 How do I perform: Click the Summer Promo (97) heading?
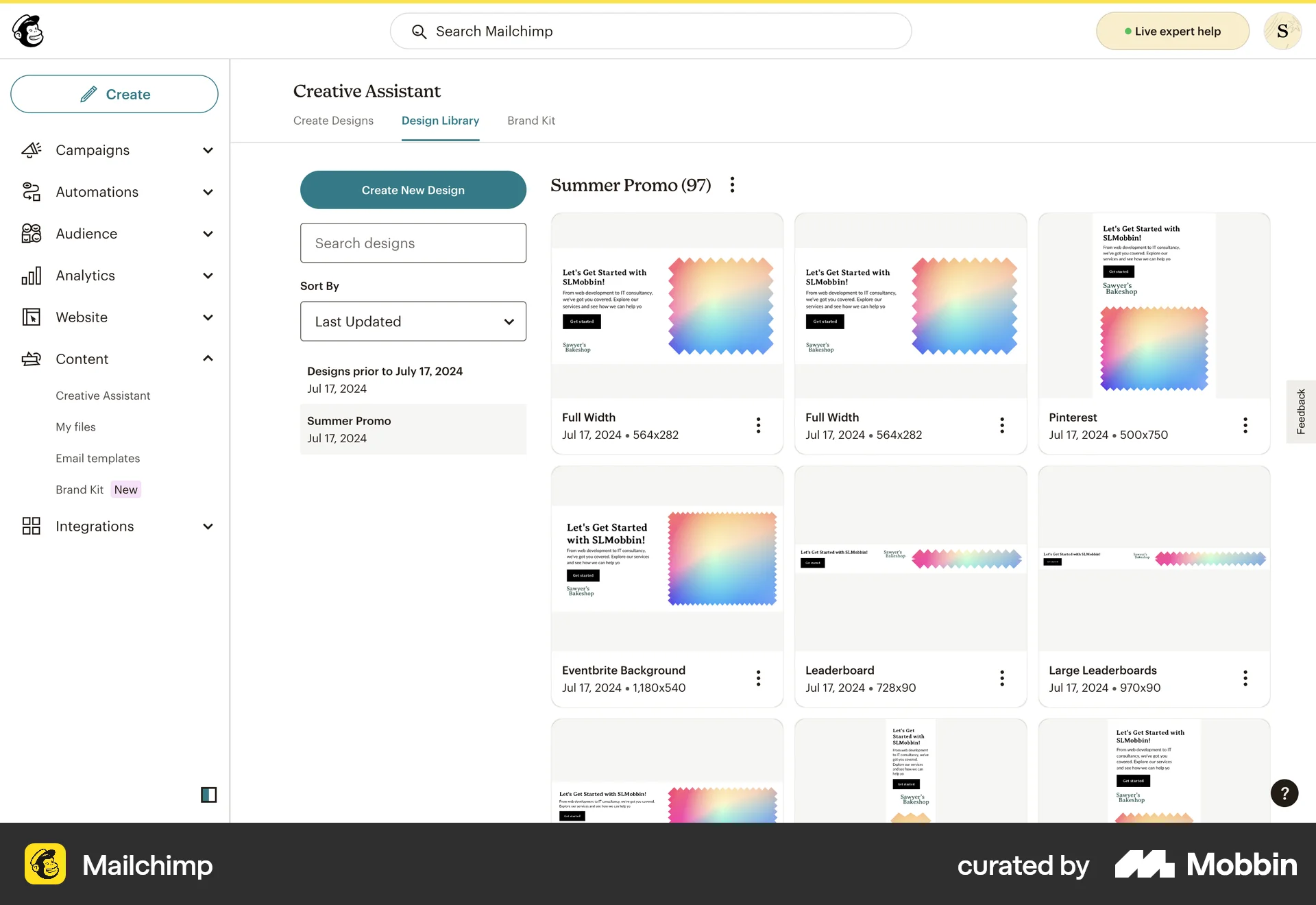click(x=631, y=185)
